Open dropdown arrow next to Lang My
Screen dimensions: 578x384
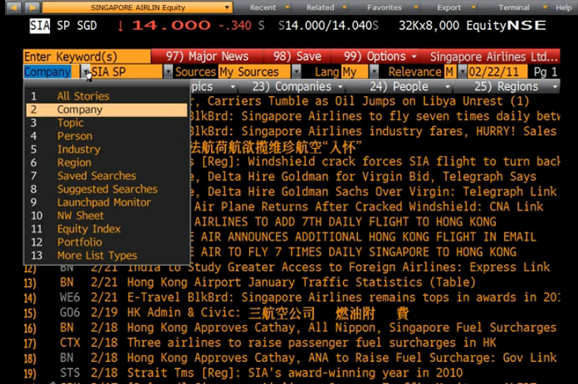pyautogui.click(x=374, y=71)
